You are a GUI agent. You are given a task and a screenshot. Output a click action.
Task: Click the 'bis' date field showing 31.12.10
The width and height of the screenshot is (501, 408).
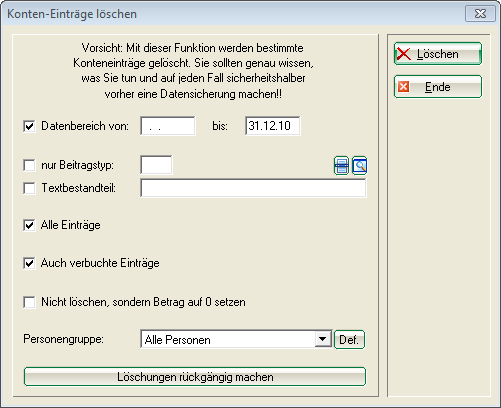point(273,126)
